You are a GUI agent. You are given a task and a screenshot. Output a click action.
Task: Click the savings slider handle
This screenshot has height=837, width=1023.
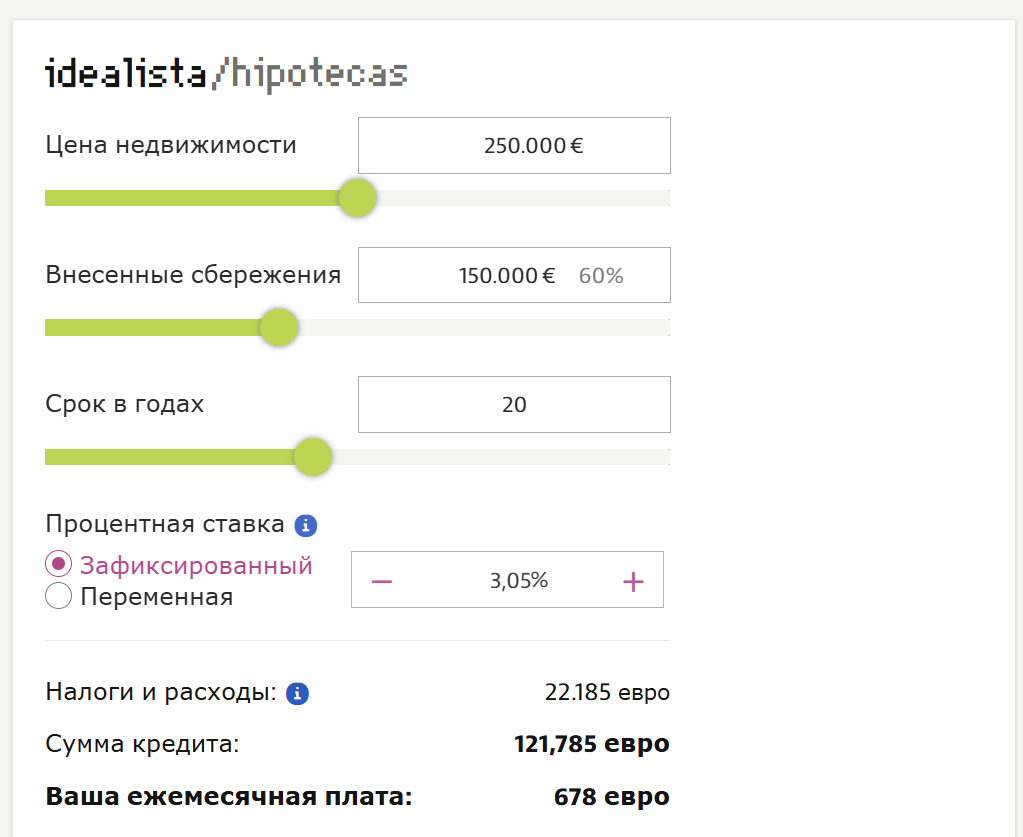pyautogui.click(x=279, y=327)
